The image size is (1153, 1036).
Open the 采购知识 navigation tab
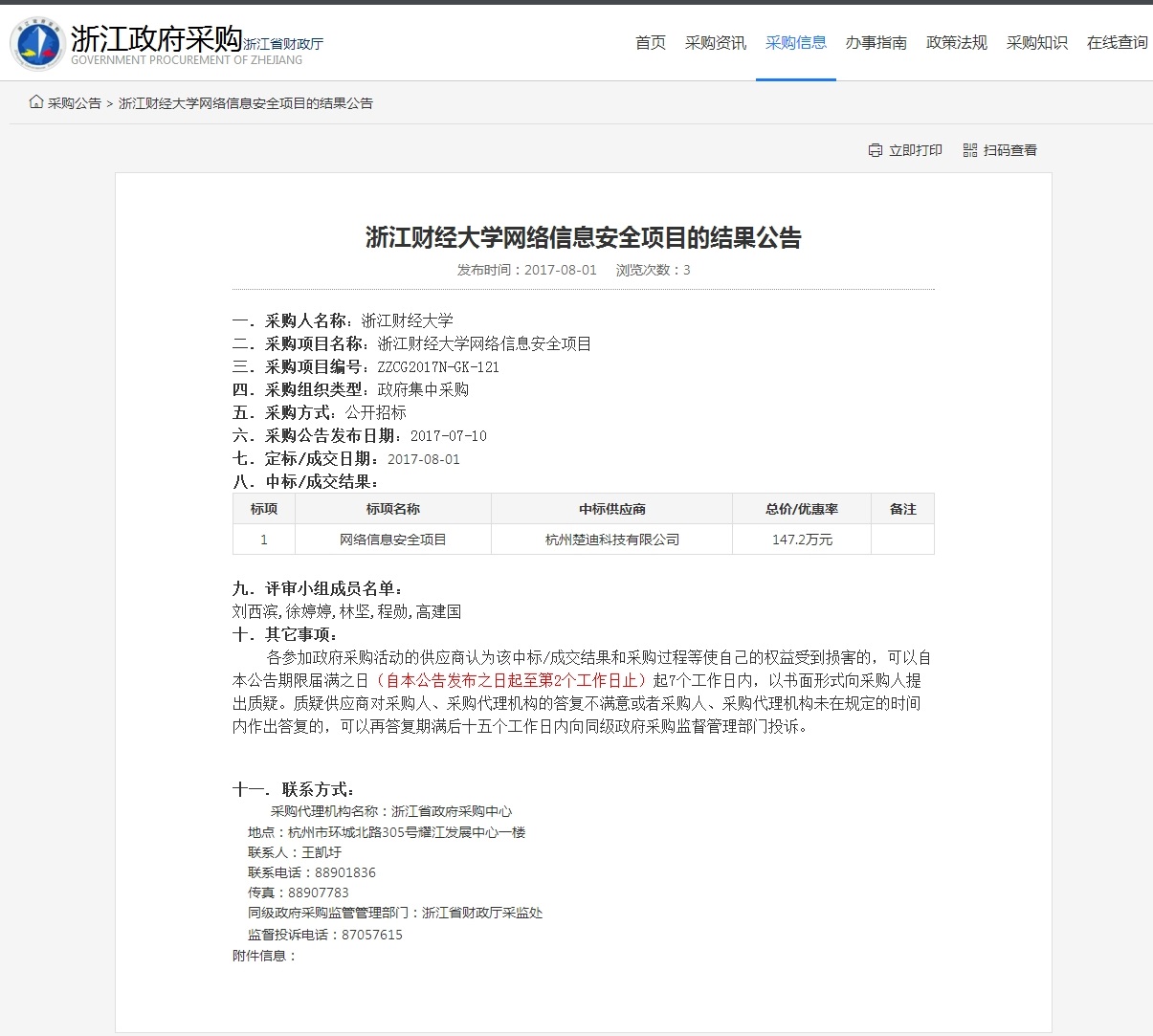(1037, 42)
